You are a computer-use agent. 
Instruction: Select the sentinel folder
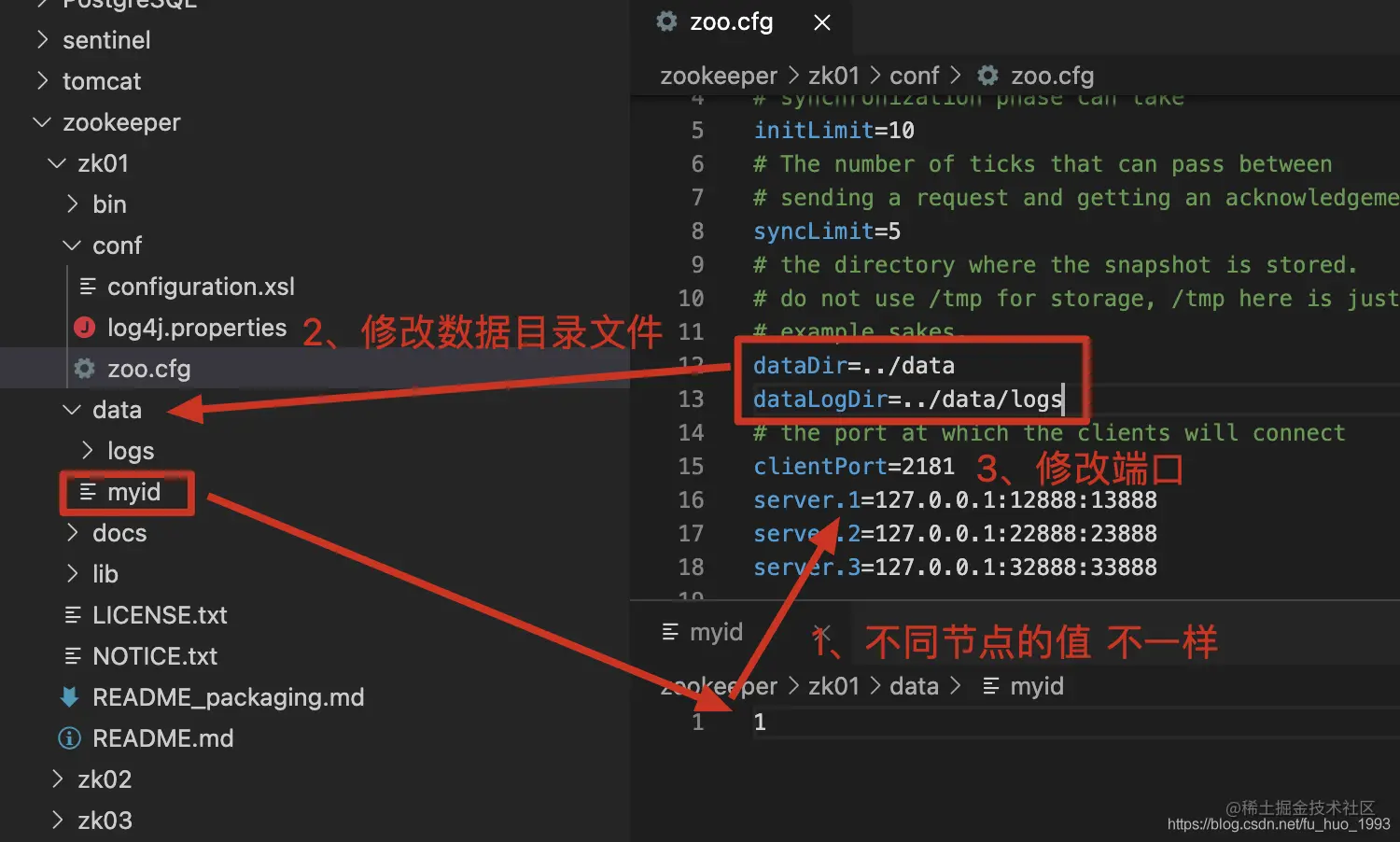point(106,40)
